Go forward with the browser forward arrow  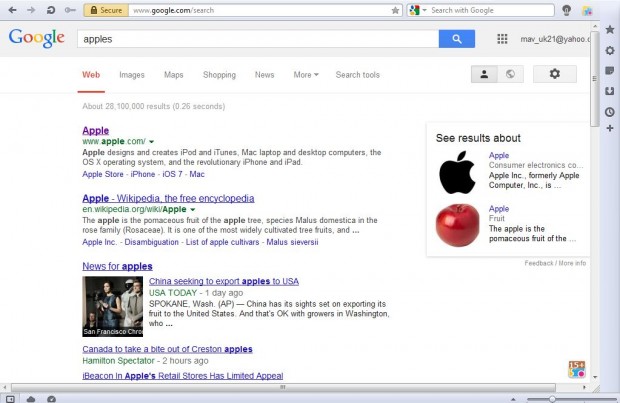pos(31,10)
